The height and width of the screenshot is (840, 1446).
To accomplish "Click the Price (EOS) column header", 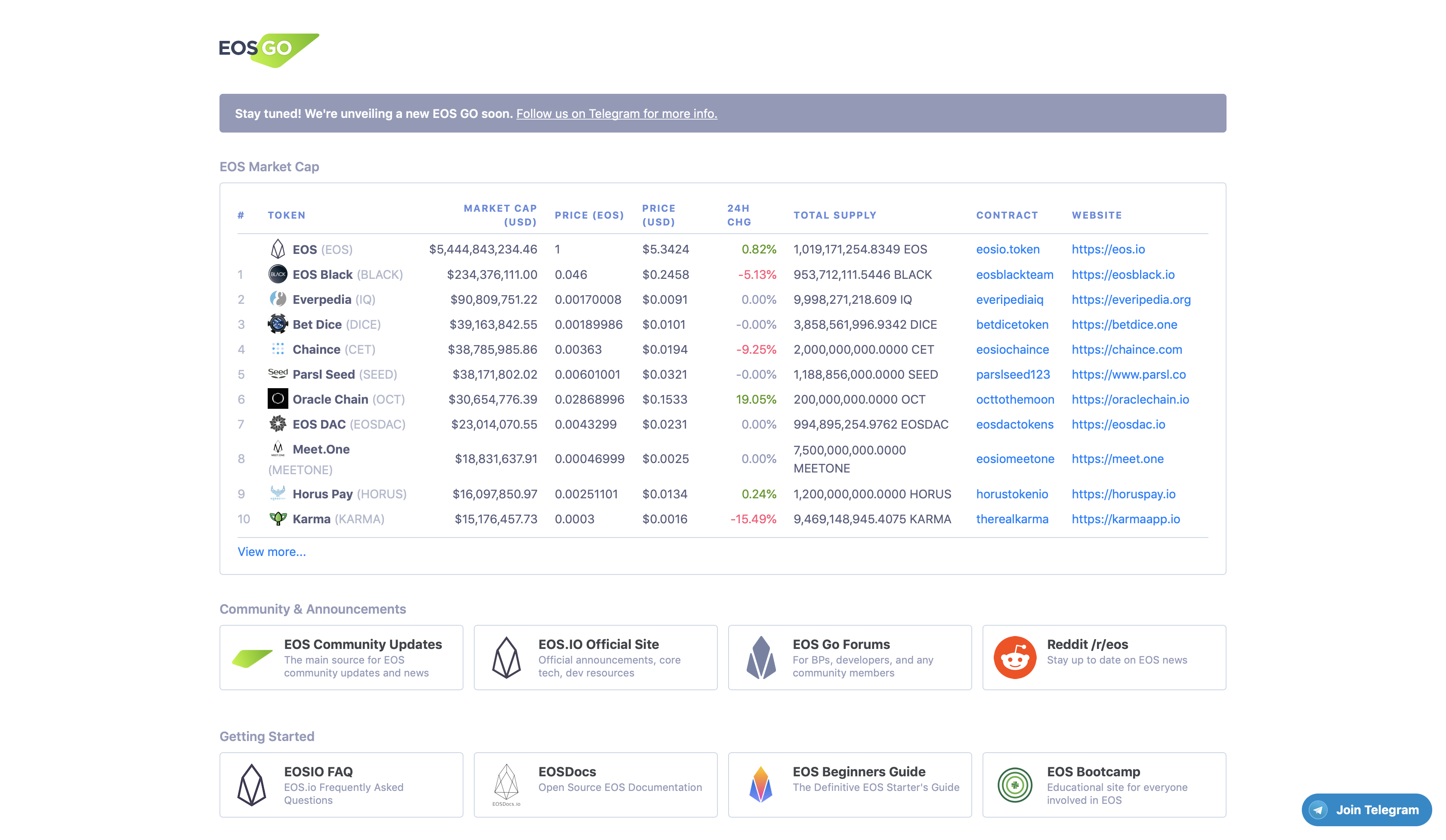I will 589,215.
